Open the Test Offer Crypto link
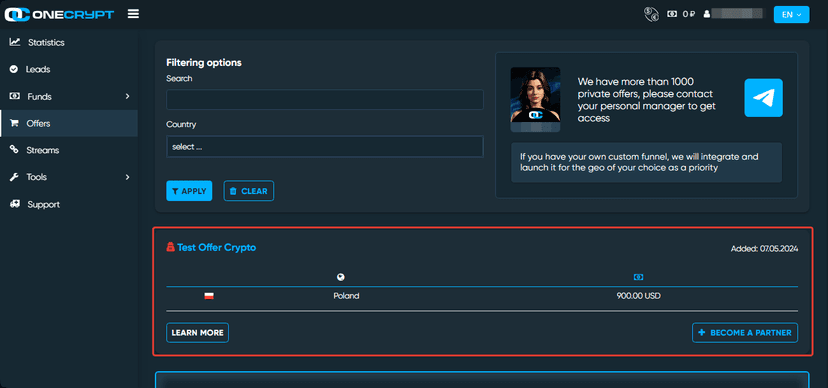This screenshot has width=828, height=388. (217, 247)
